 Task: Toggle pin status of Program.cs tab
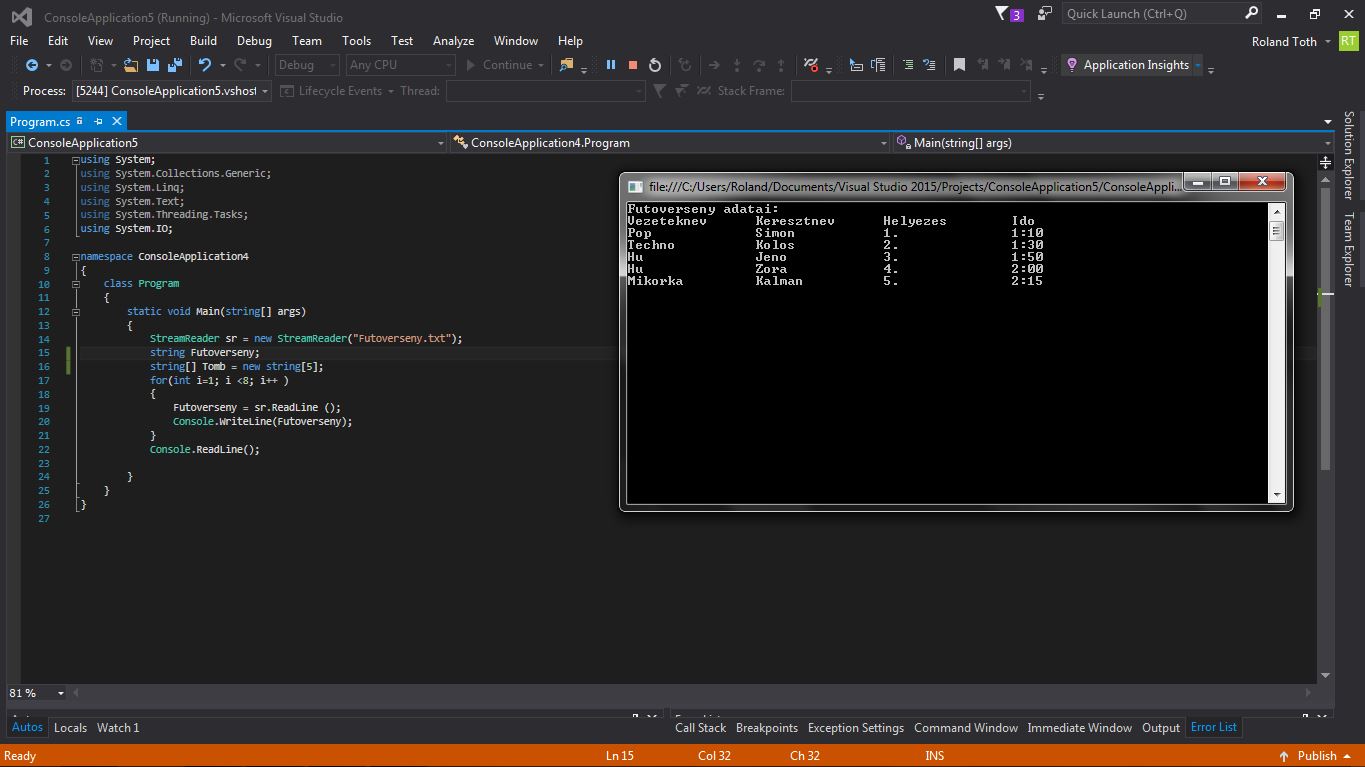click(x=99, y=121)
